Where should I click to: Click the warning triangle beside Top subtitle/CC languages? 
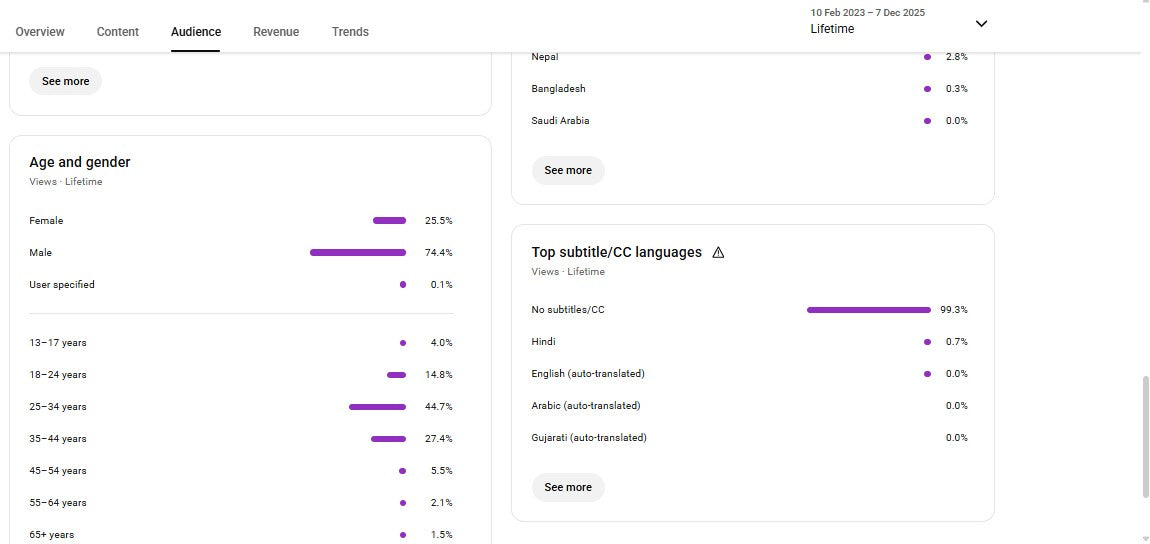[718, 253]
